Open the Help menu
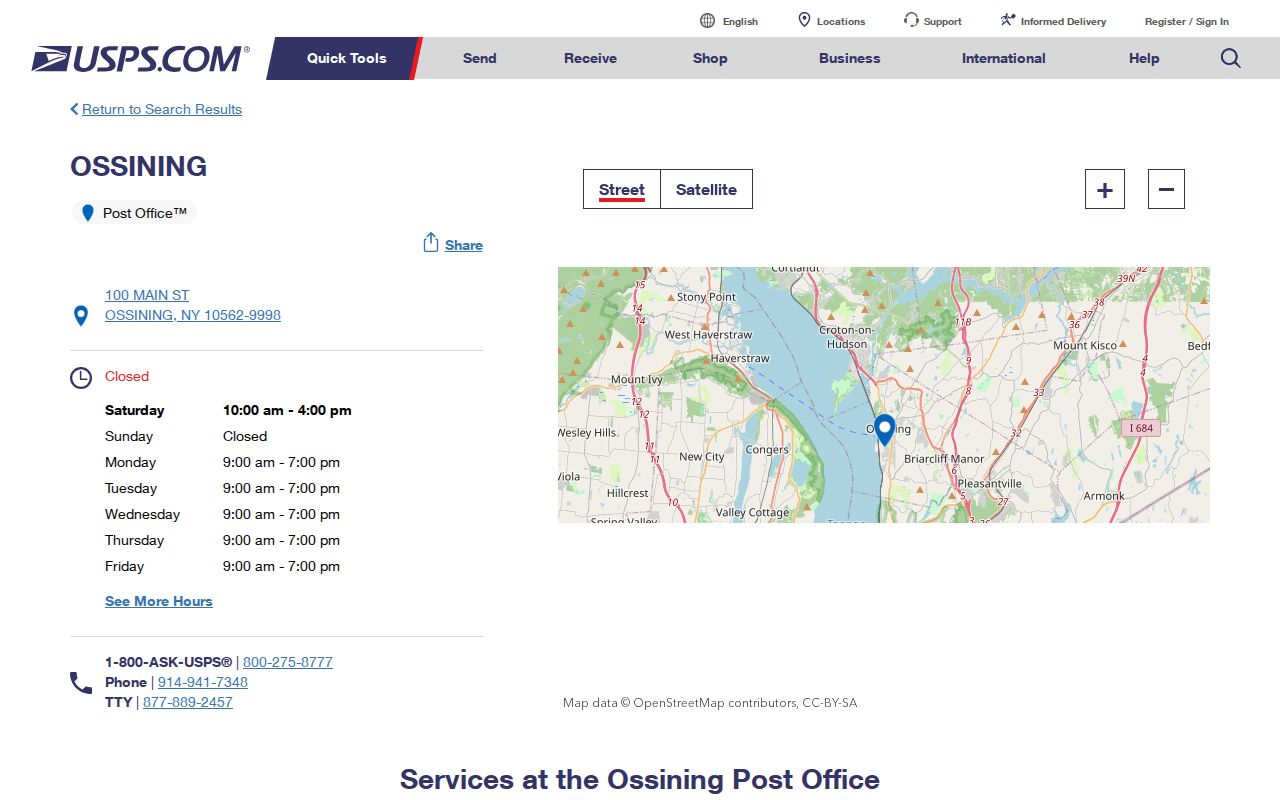The image size is (1280, 800). click(1144, 58)
